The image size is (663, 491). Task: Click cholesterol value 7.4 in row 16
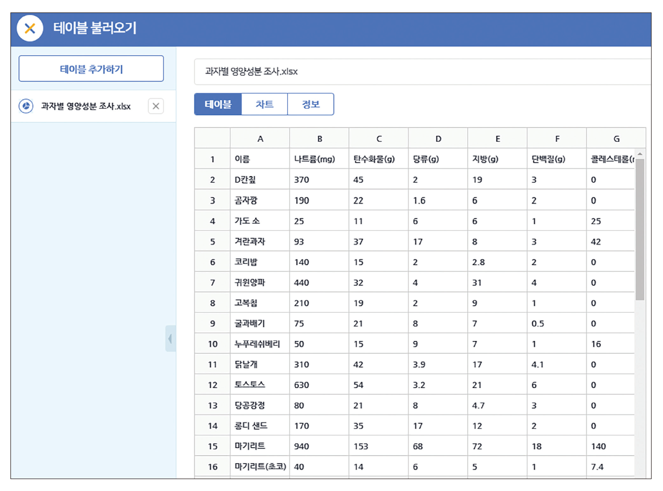611,466
